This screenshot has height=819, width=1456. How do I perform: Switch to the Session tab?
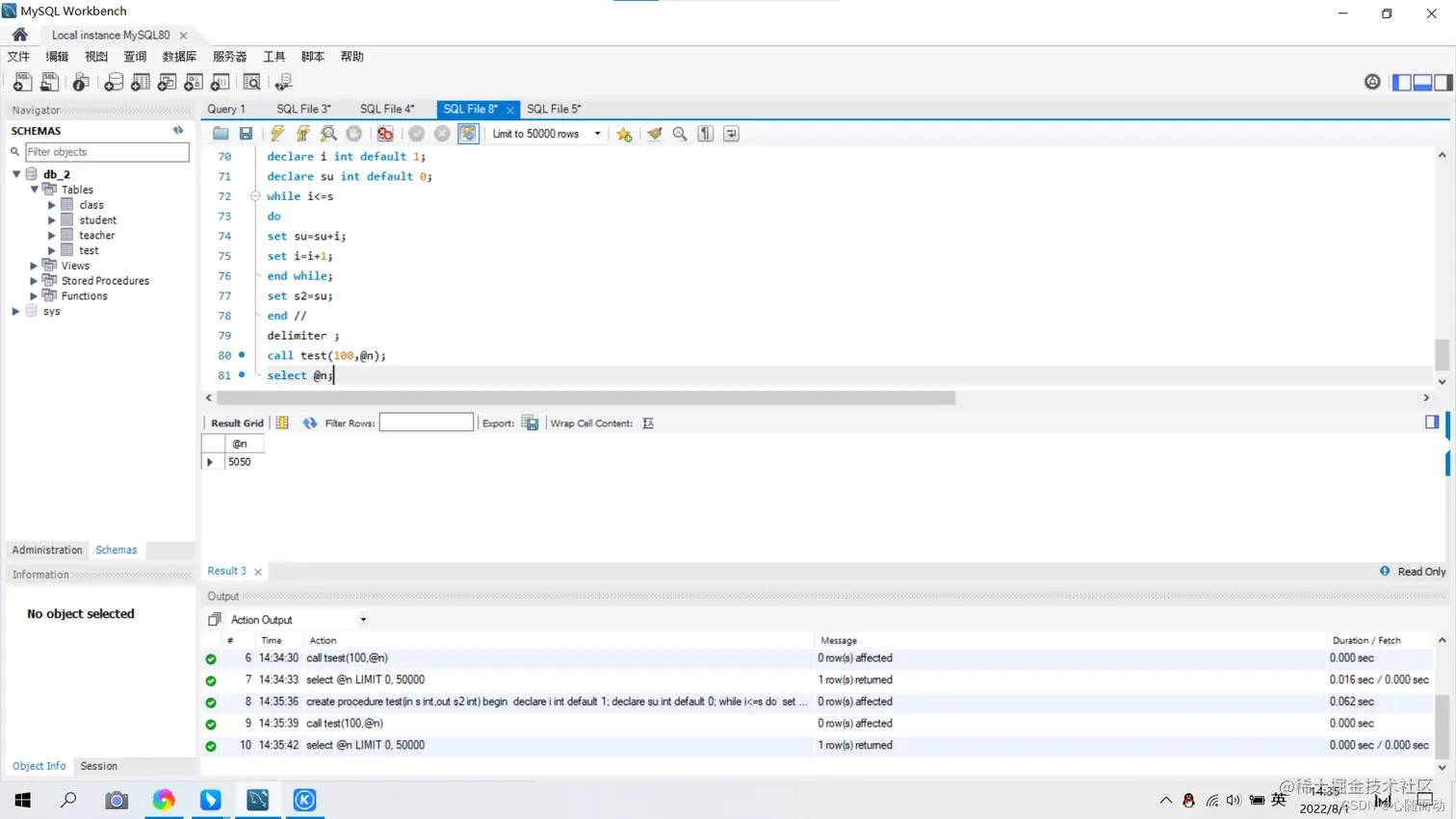[x=98, y=766]
